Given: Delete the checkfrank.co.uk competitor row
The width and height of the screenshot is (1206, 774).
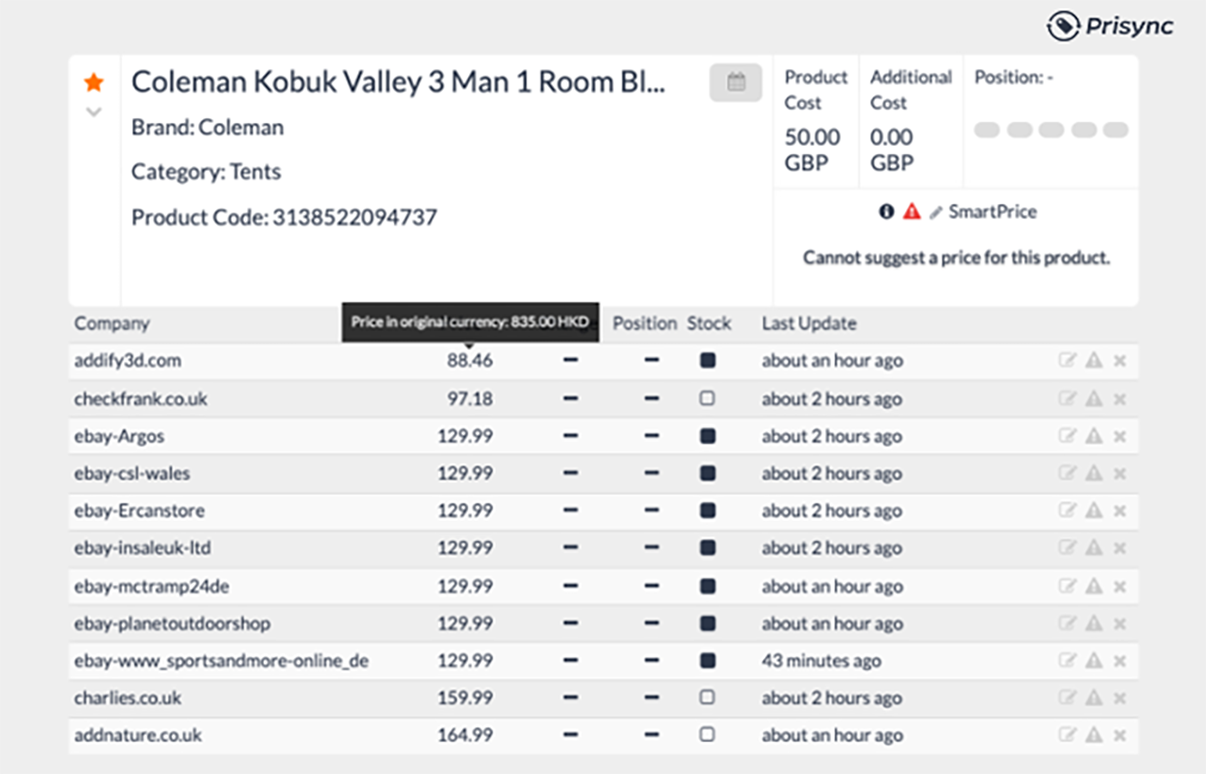Looking at the screenshot, I should point(1119,399).
